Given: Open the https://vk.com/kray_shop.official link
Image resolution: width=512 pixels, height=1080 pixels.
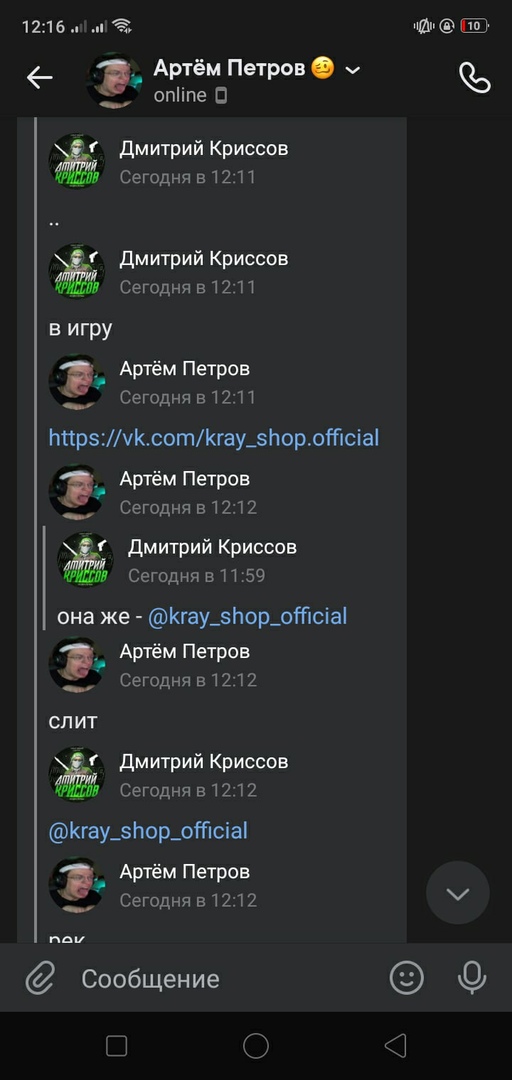Looking at the screenshot, I should pos(214,438).
